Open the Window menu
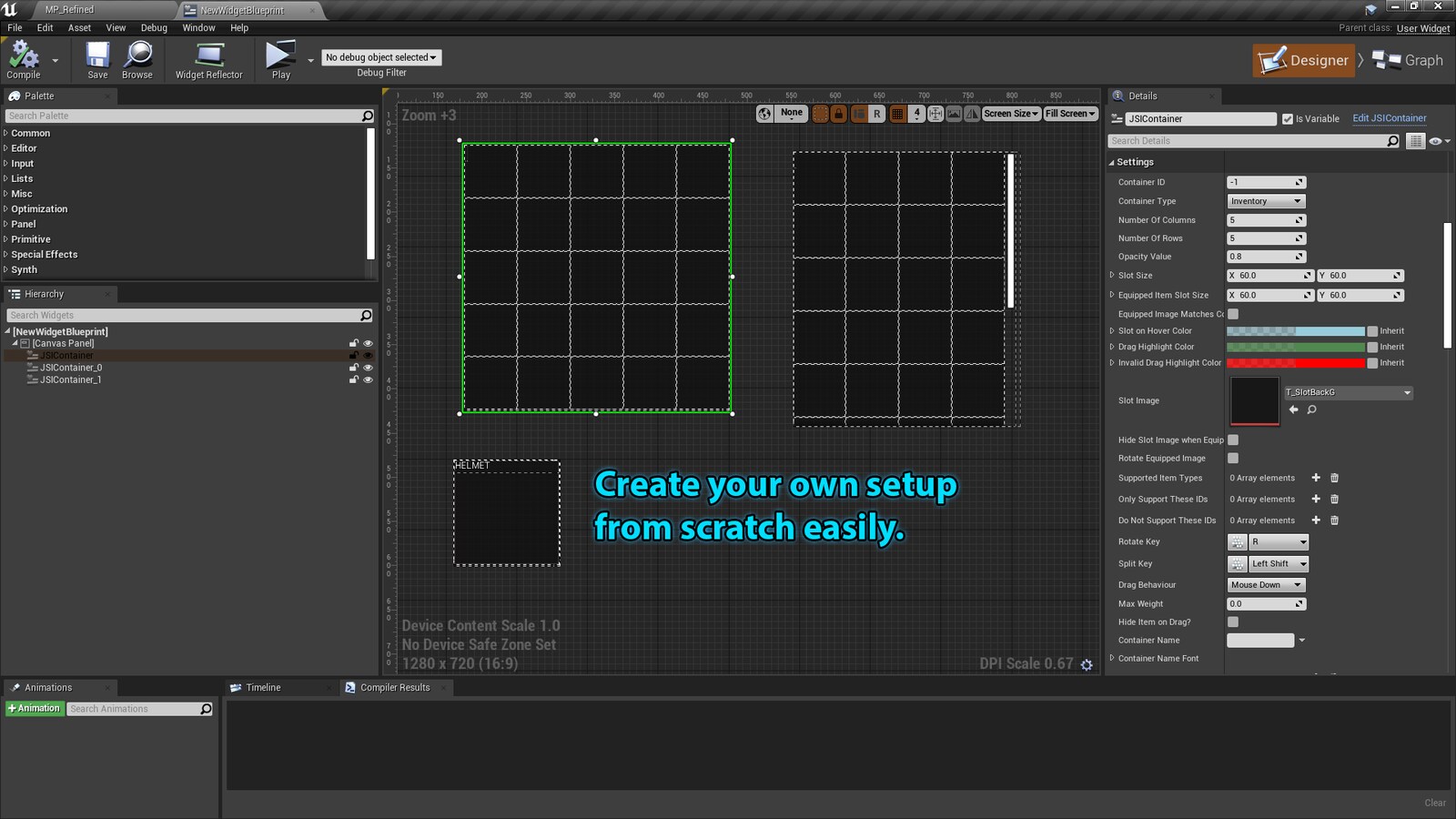Screen dimensions: 1456x819 [198, 27]
